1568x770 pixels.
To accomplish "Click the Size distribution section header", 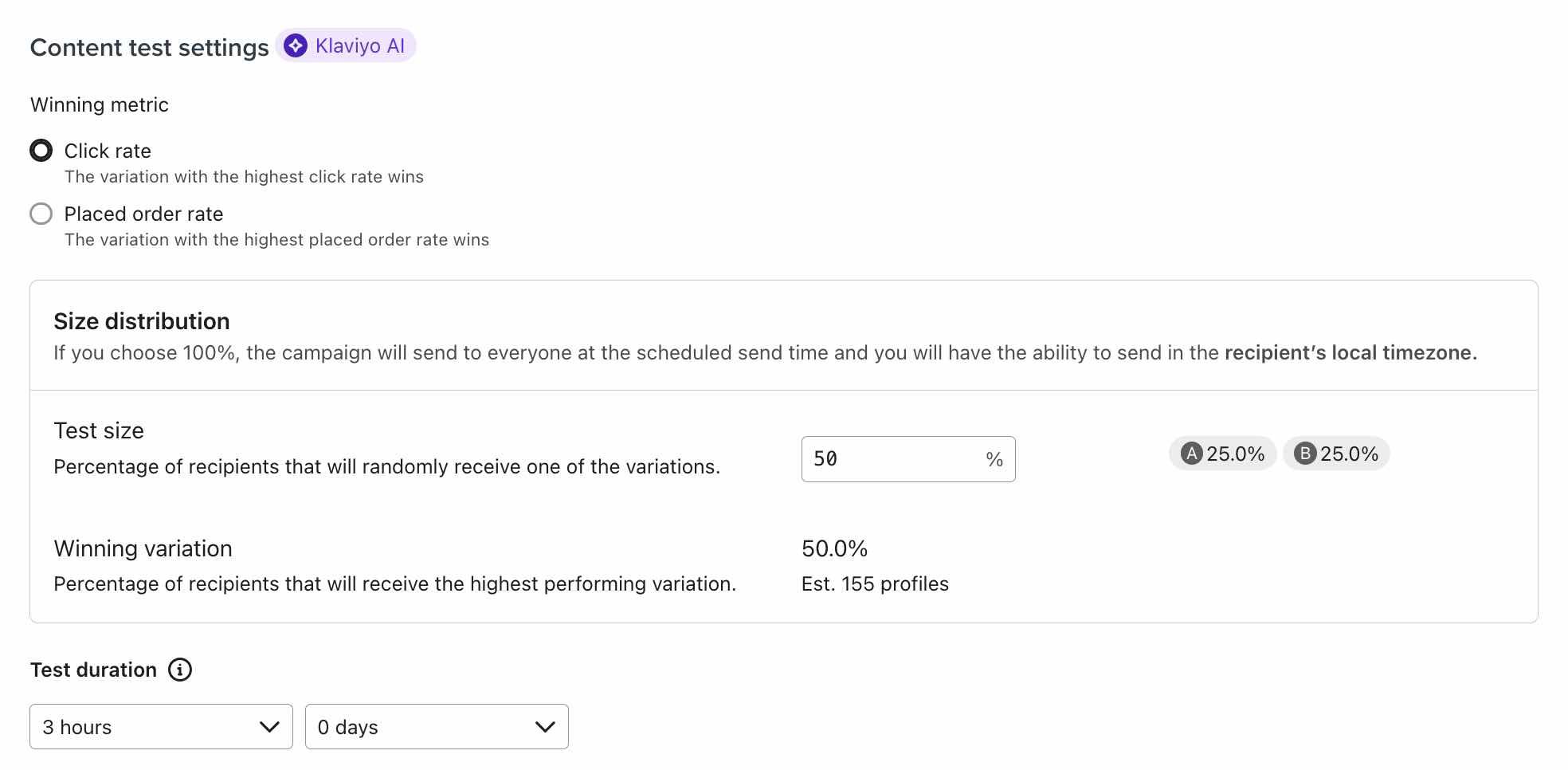I will pyautogui.click(x=141, y=321).
